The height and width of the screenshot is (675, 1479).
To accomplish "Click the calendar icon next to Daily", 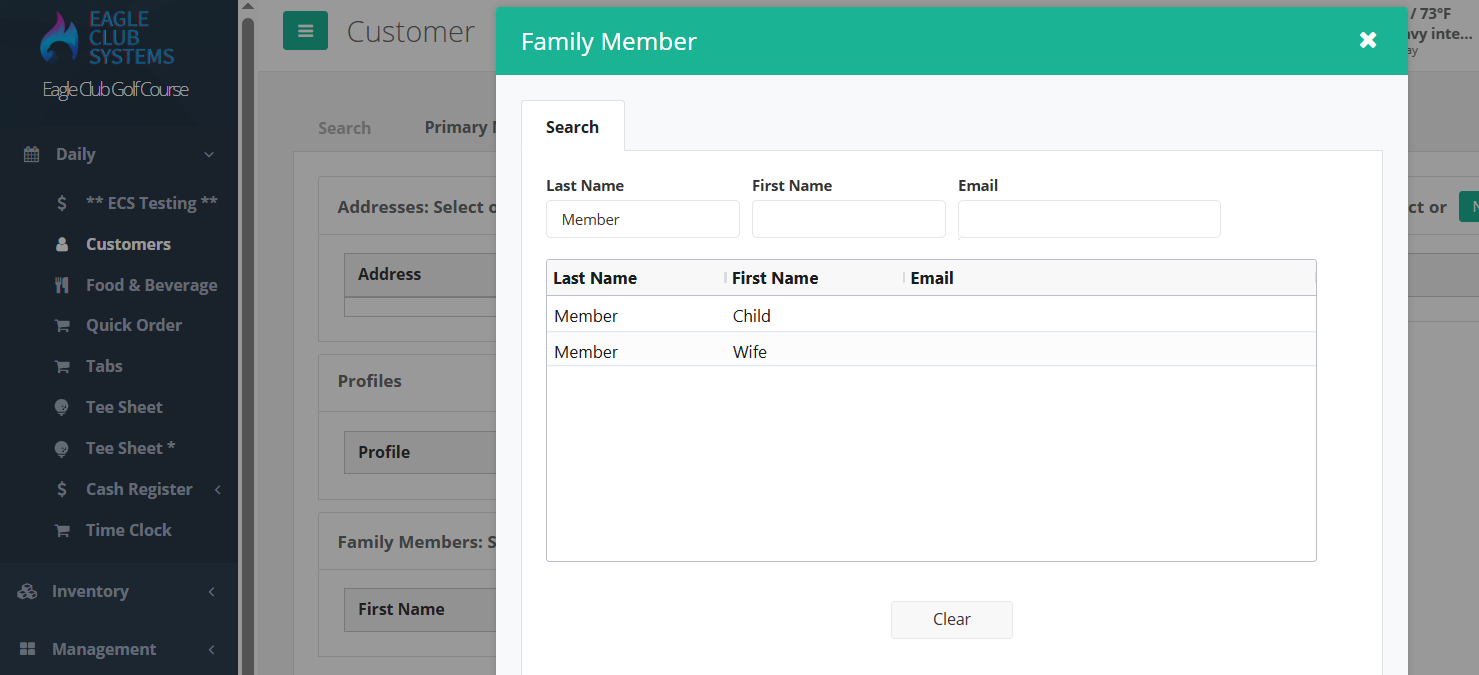I will tap(31, 154).
